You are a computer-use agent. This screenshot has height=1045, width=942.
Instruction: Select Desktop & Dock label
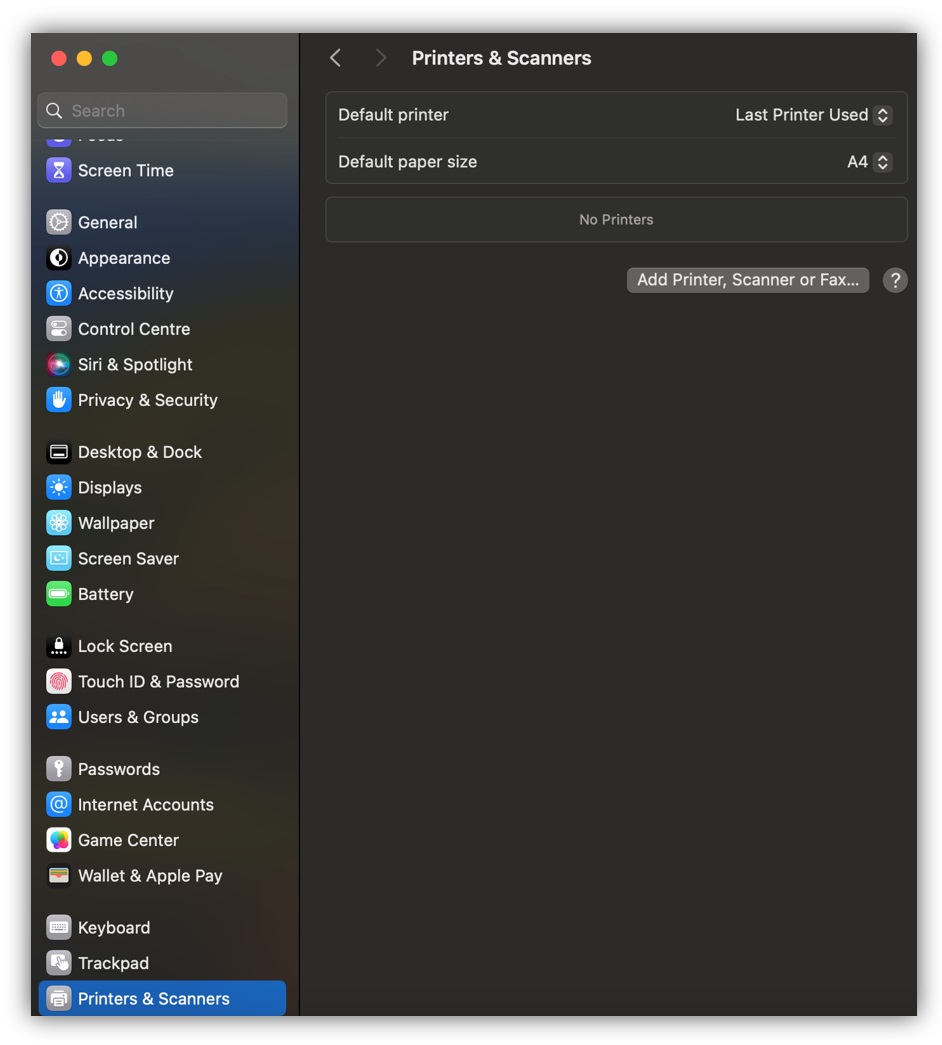coord(140,452)
